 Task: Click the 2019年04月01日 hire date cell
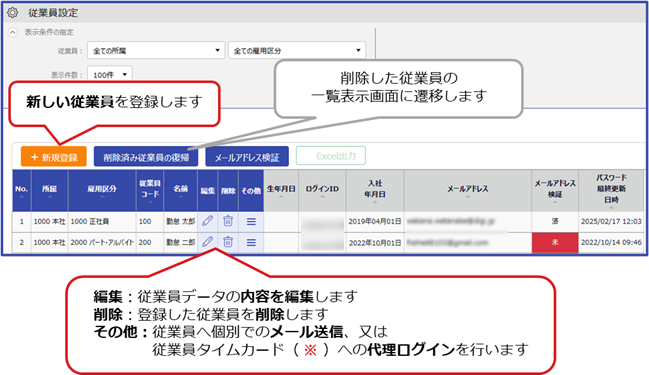pyautogui.click(x=375, y=221)
